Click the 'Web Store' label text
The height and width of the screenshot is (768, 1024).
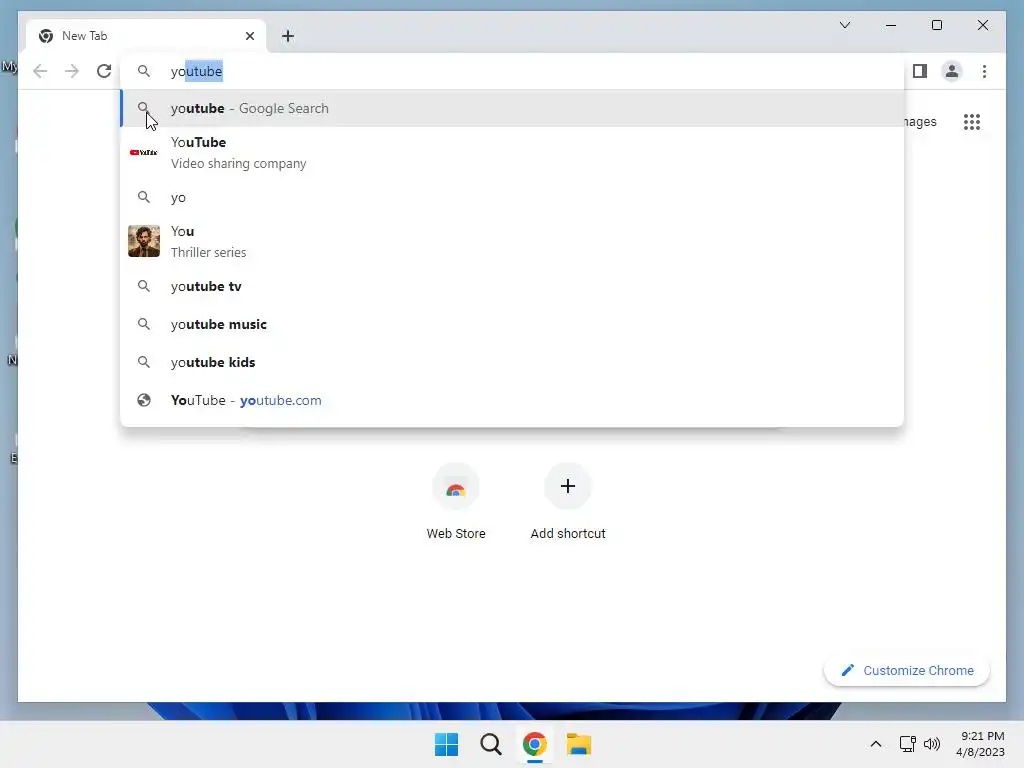(x=456, y=534)
